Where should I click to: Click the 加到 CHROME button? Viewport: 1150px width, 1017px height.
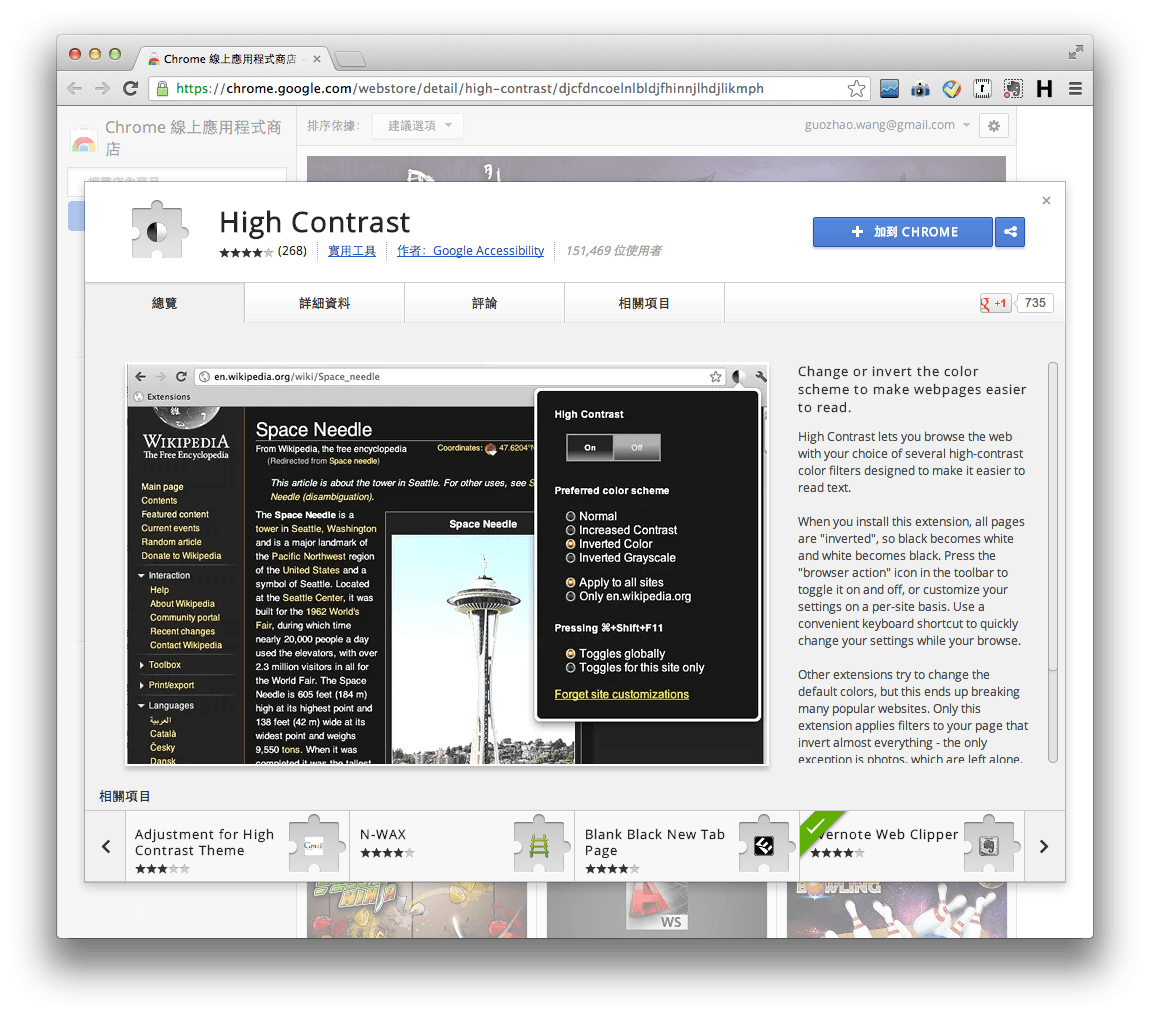[901, 232]
